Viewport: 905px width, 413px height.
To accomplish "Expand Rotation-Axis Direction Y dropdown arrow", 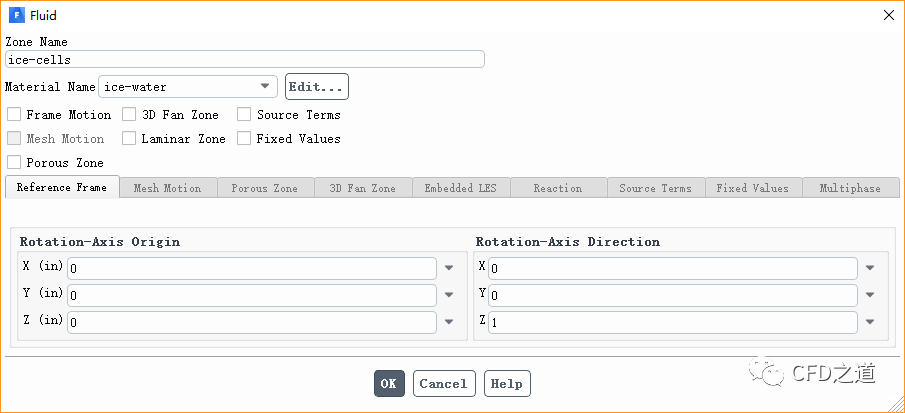I will pyautogui.click(x=870, y=295).
